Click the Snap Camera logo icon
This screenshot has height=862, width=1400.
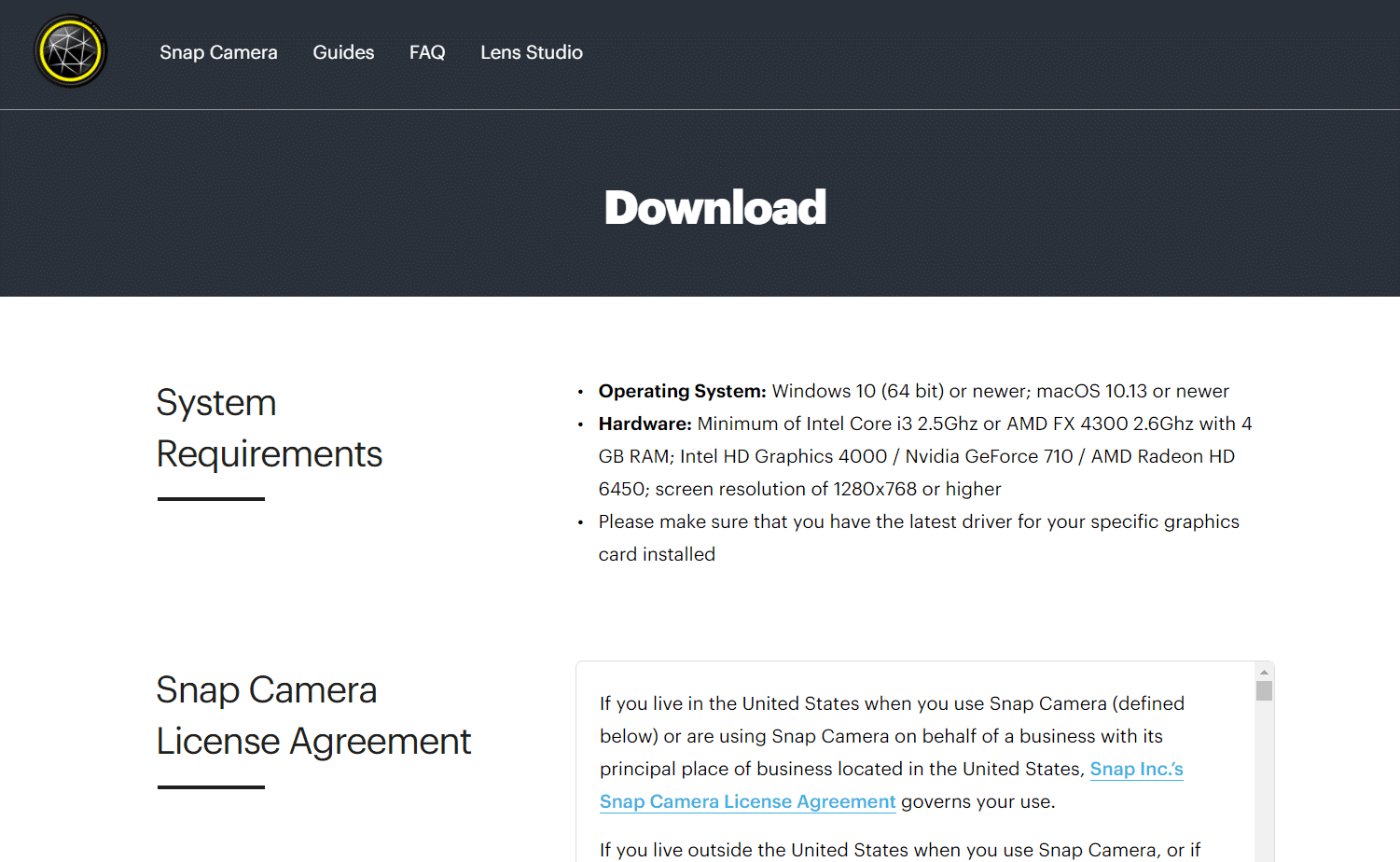click(71, 51)
